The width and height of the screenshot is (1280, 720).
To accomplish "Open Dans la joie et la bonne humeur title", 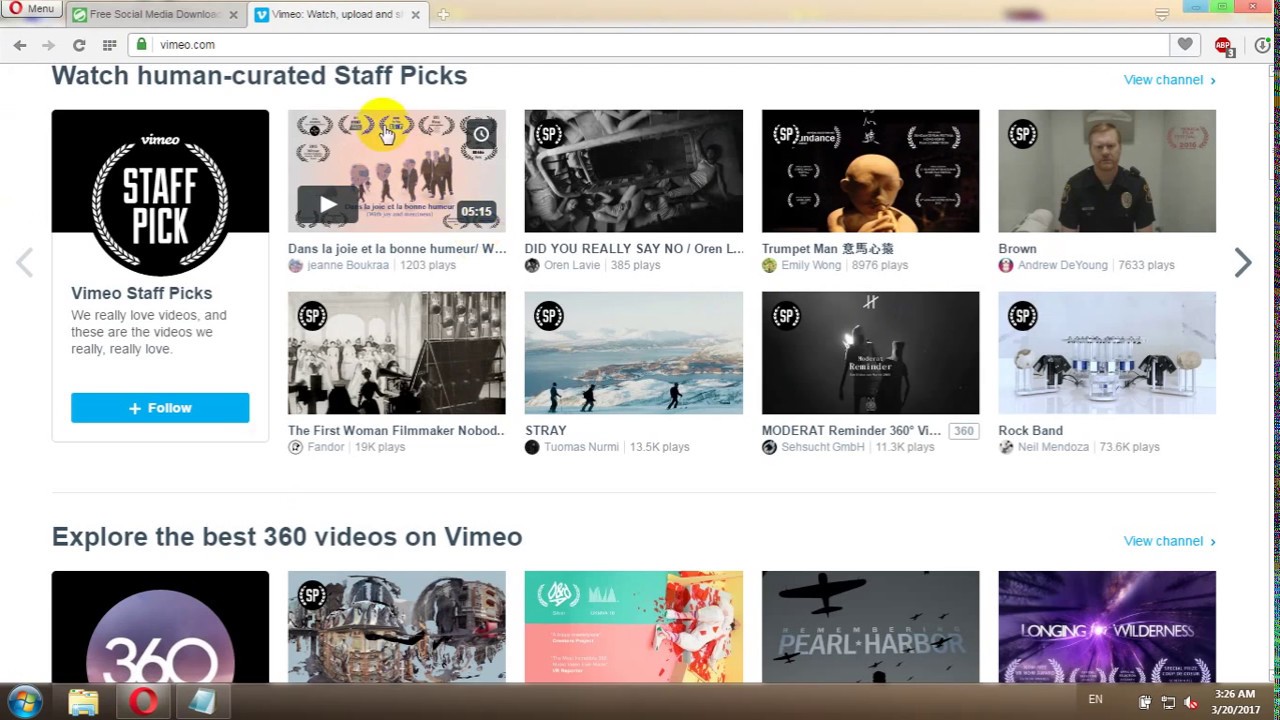I will click(397, 249).
